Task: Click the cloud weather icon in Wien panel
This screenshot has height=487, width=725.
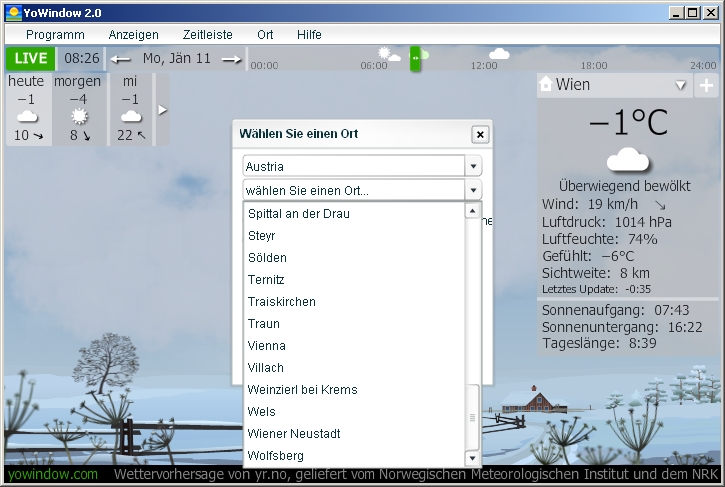Action: click(628, 160)
